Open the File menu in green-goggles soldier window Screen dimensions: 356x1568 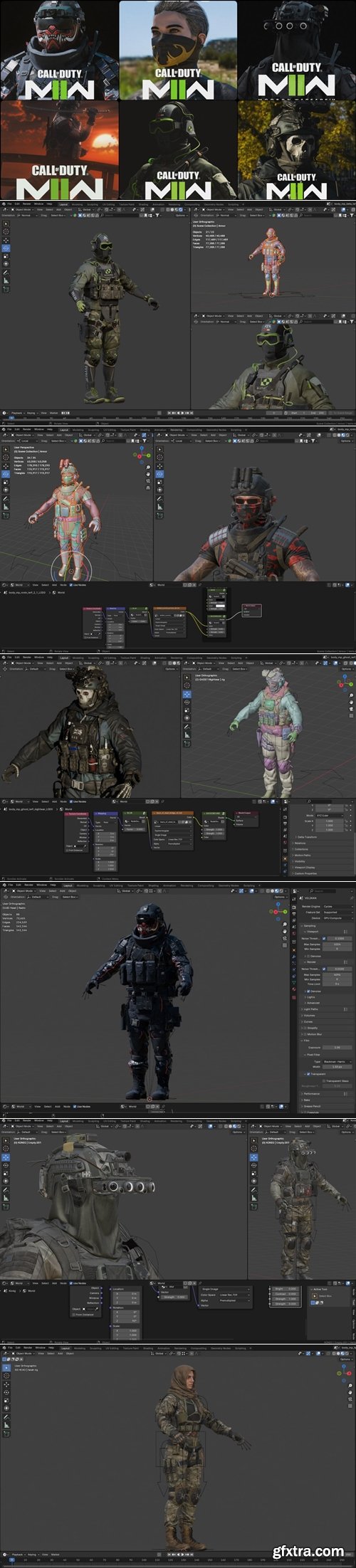(9, 204)
